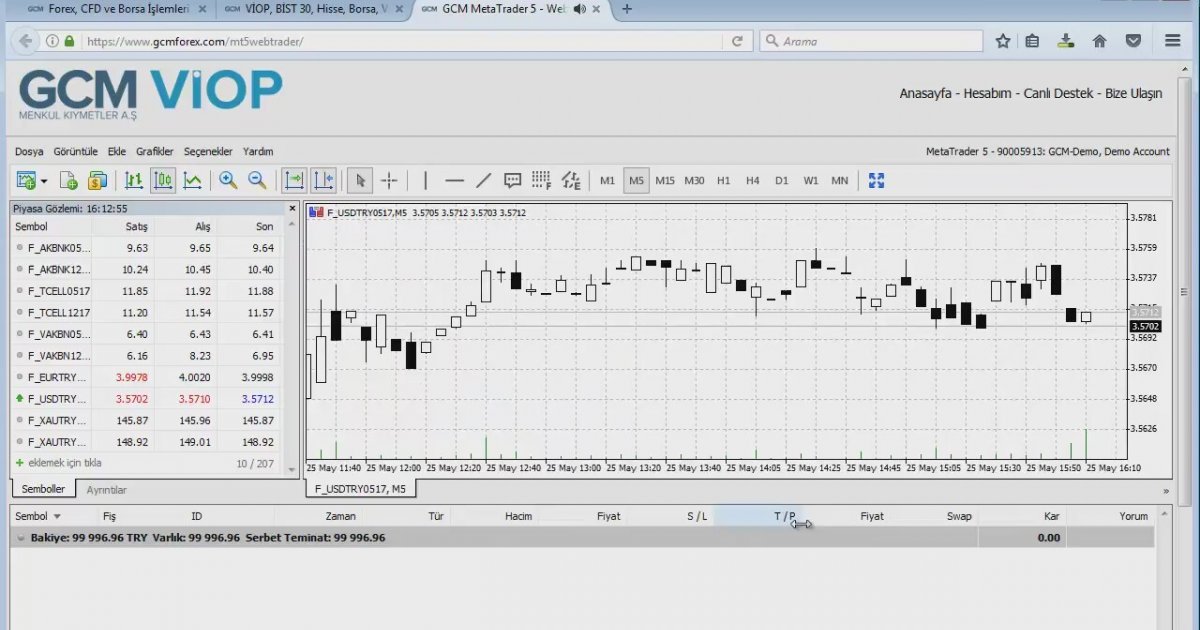1200x630 pixels.
Task: Select the text label tool
Action: [x=513, y=181]
